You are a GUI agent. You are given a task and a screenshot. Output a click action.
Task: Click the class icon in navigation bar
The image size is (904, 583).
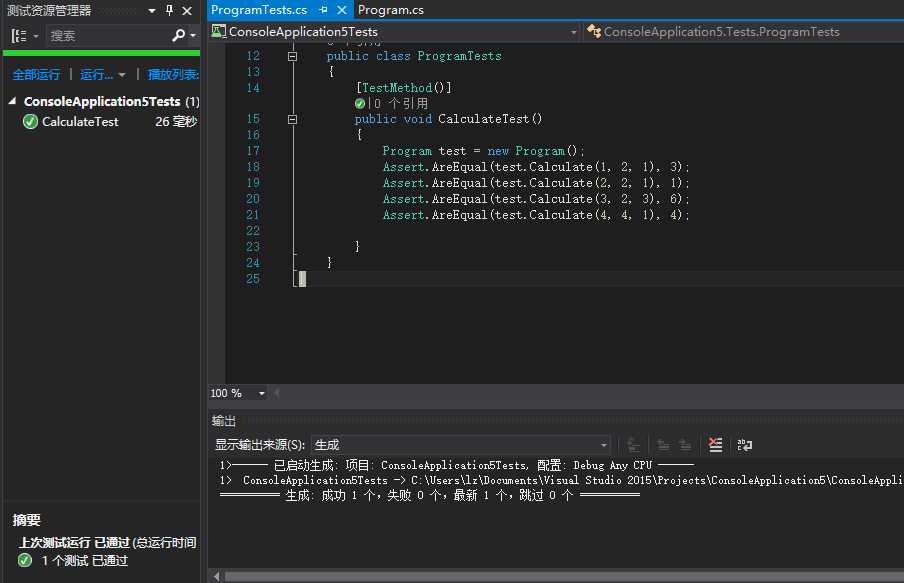click(x=594, y=31)
